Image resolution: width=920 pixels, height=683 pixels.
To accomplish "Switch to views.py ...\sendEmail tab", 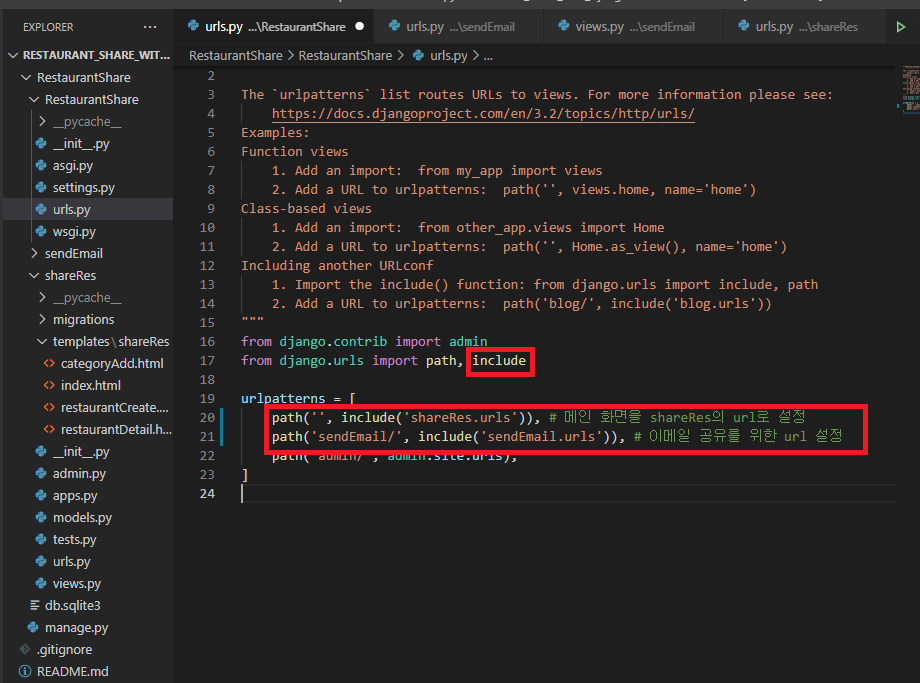I will point(634,26).
